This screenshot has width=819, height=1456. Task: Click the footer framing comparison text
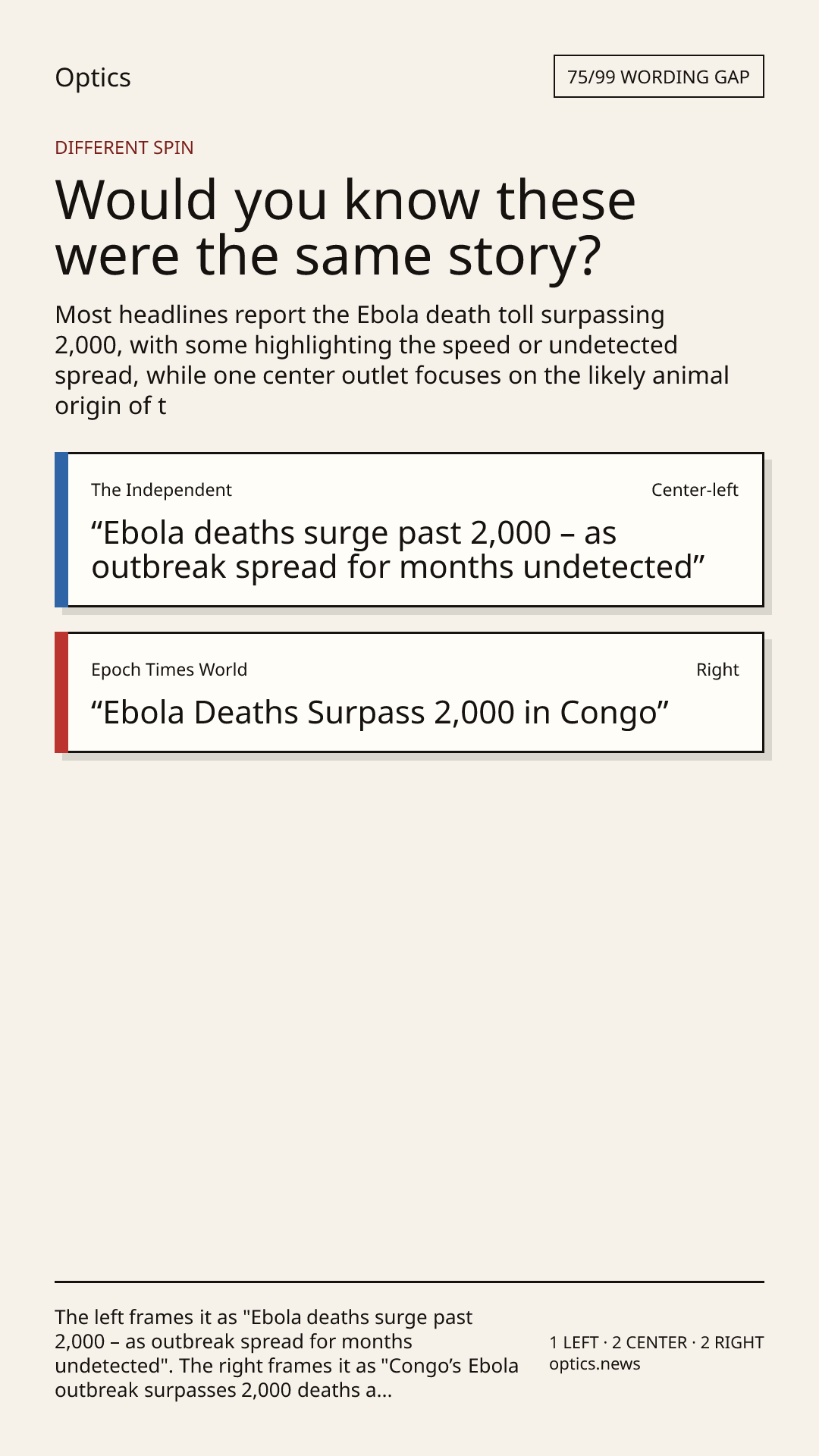(x=287, y=1354)
